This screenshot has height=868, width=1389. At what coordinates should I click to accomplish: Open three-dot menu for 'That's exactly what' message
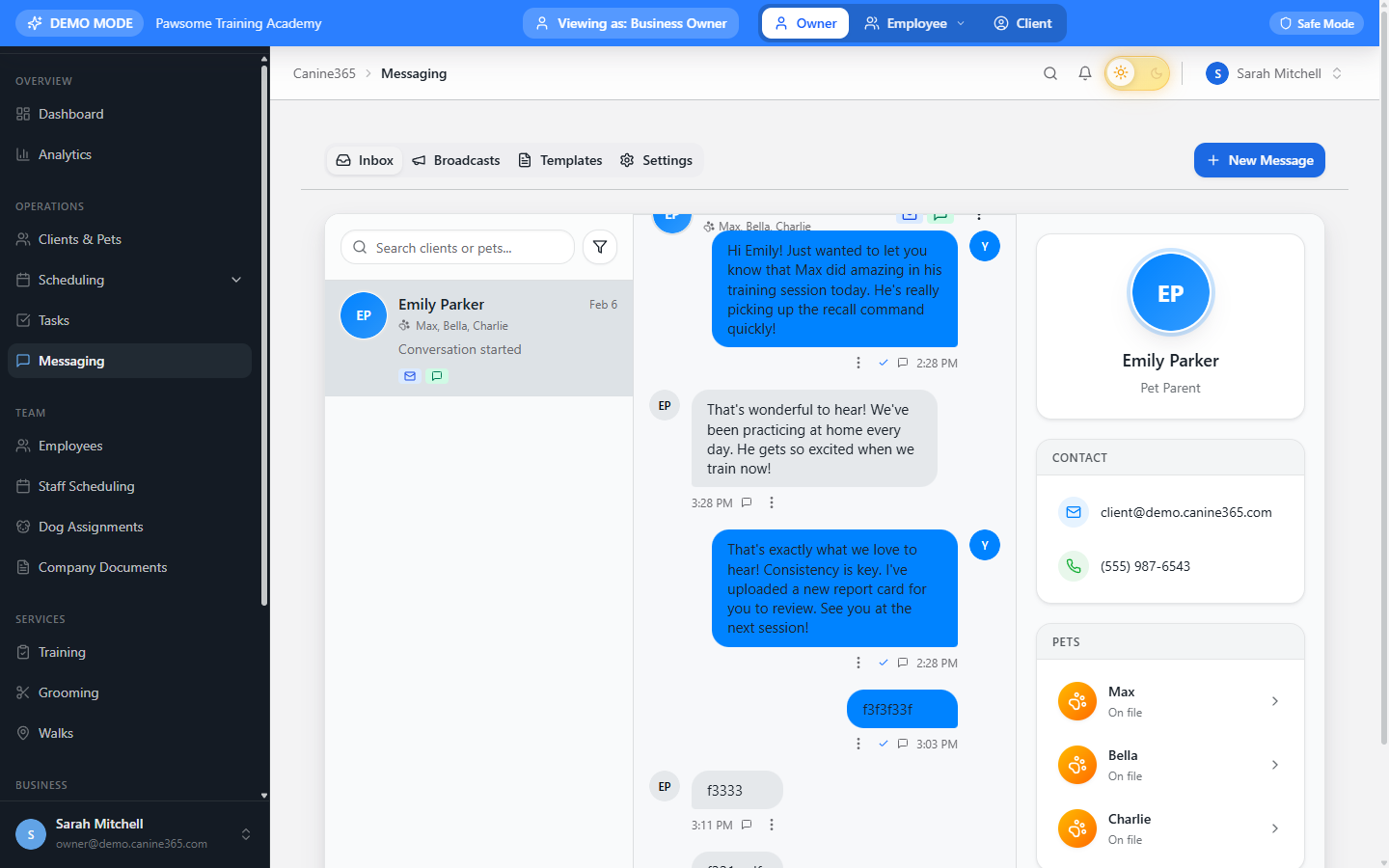[858, 663]
